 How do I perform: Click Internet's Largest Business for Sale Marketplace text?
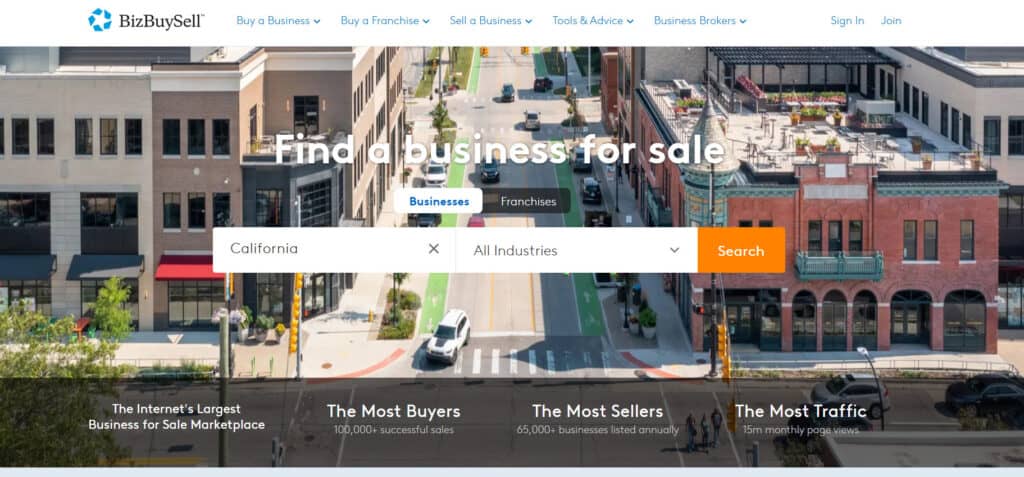coord(176,417)
